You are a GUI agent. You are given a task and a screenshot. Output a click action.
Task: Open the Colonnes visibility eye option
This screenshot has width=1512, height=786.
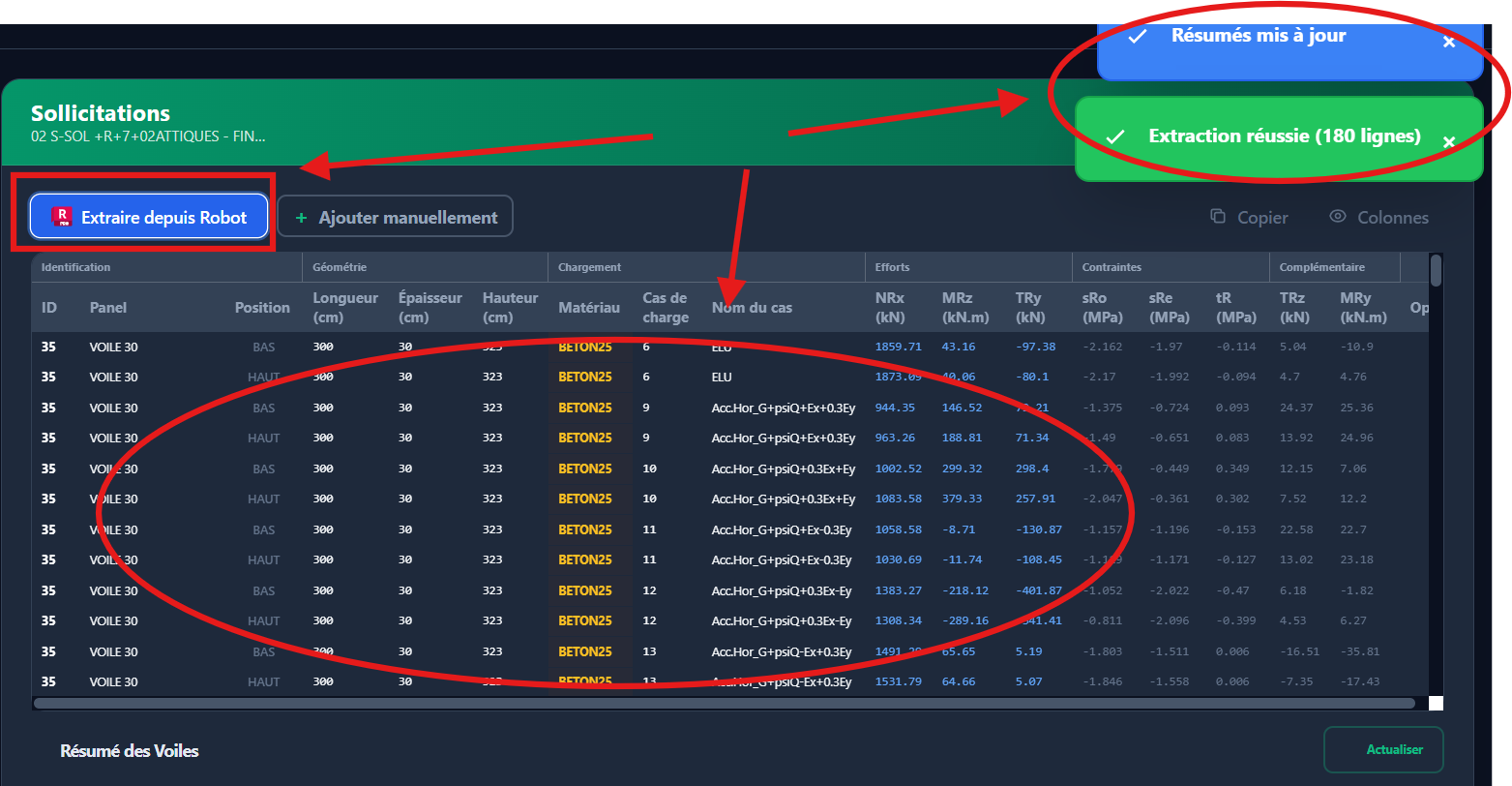pyautogui.click(x=1338, y=217)
